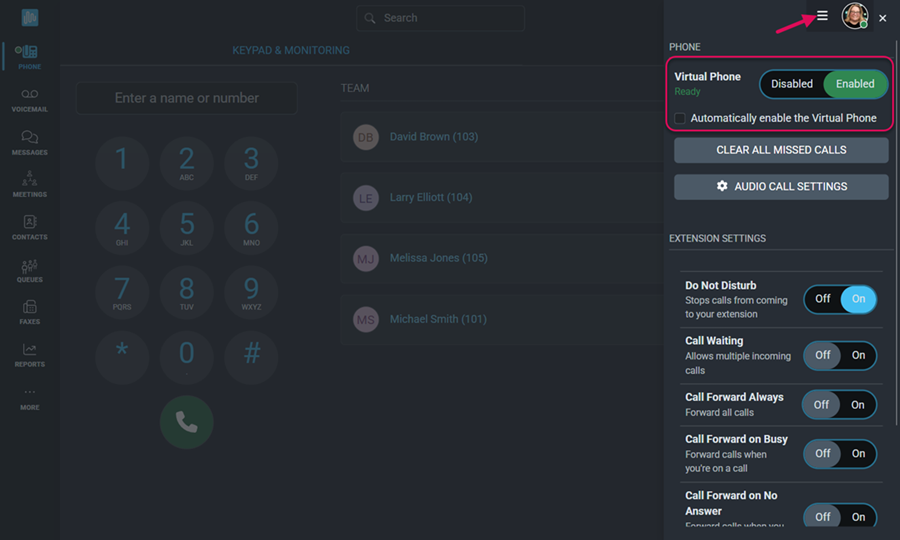This screenshot has width=900, height=540.
Task: Click the Faxes sidebar icon
Action: tap(29, 312)
